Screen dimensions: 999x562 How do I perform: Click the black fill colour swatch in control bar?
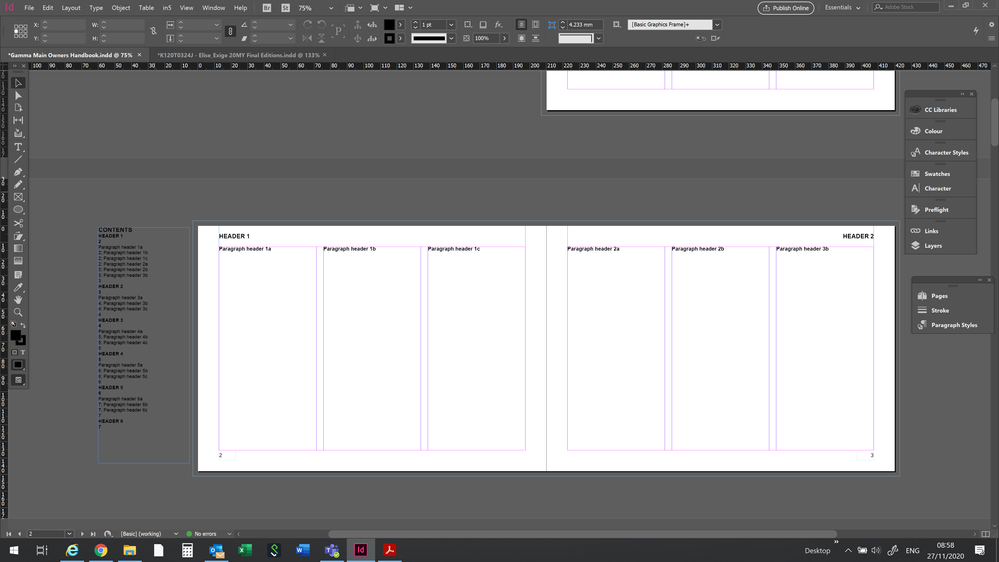[389, 25]
